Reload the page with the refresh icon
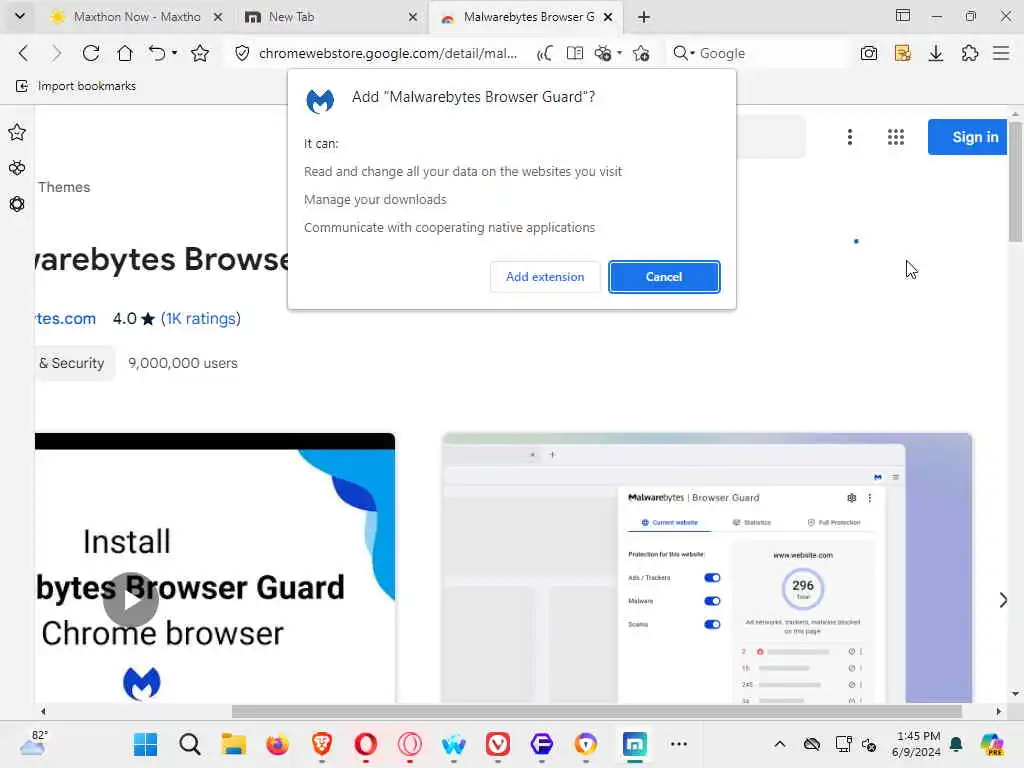 click(x=91, y=53)
